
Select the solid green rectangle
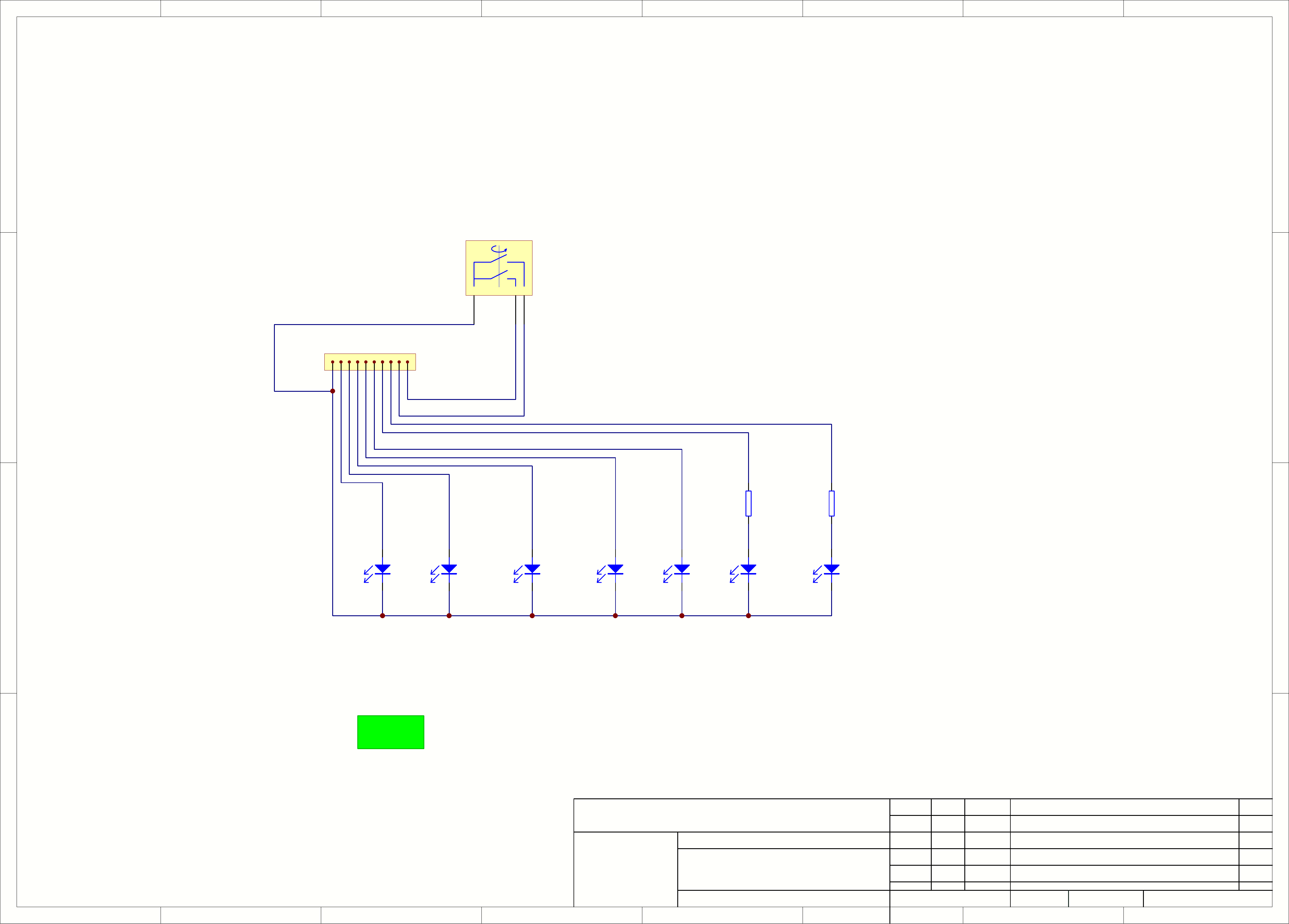391,732
